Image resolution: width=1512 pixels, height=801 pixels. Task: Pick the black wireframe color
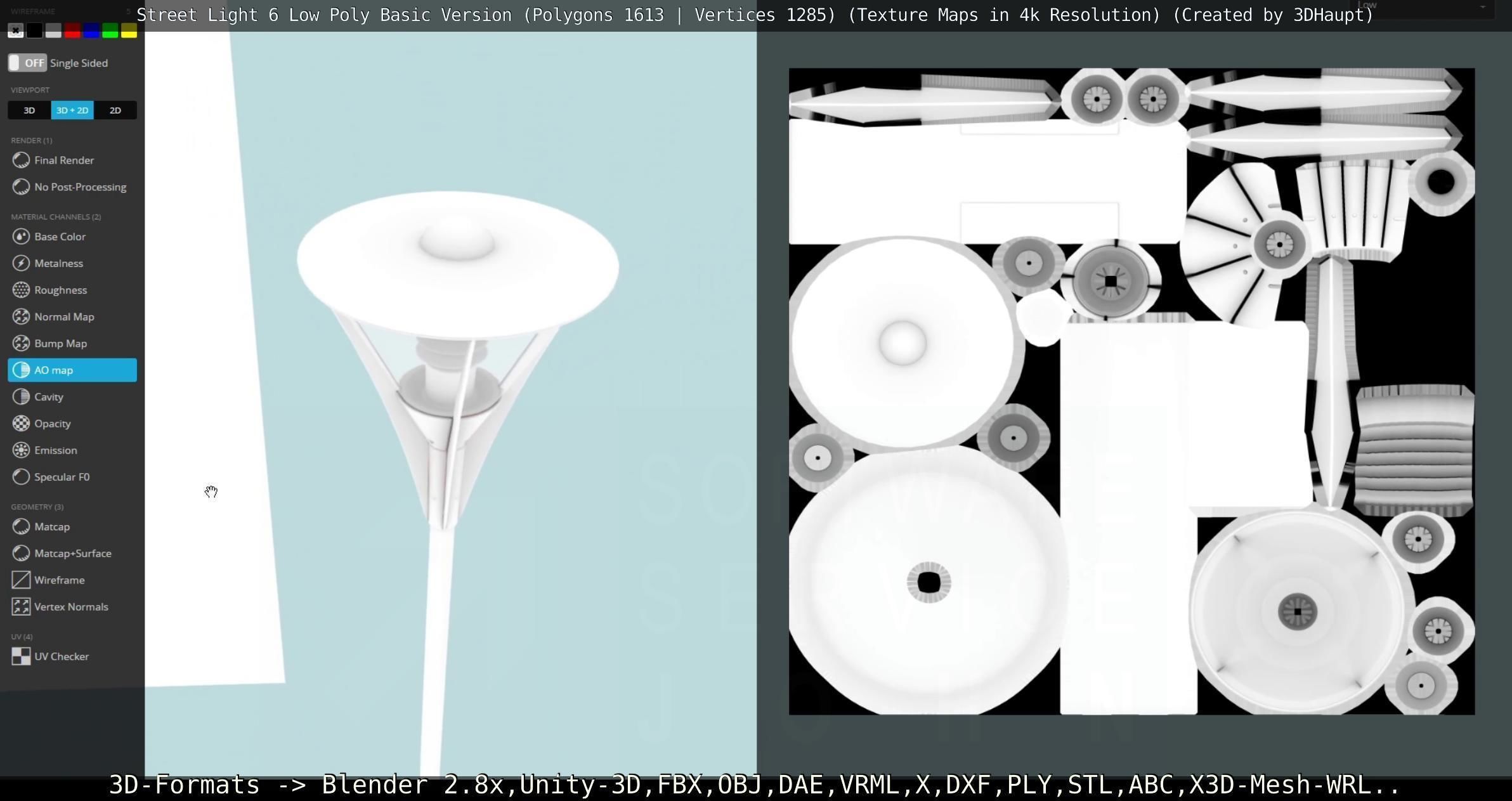[x=35, y=30]
